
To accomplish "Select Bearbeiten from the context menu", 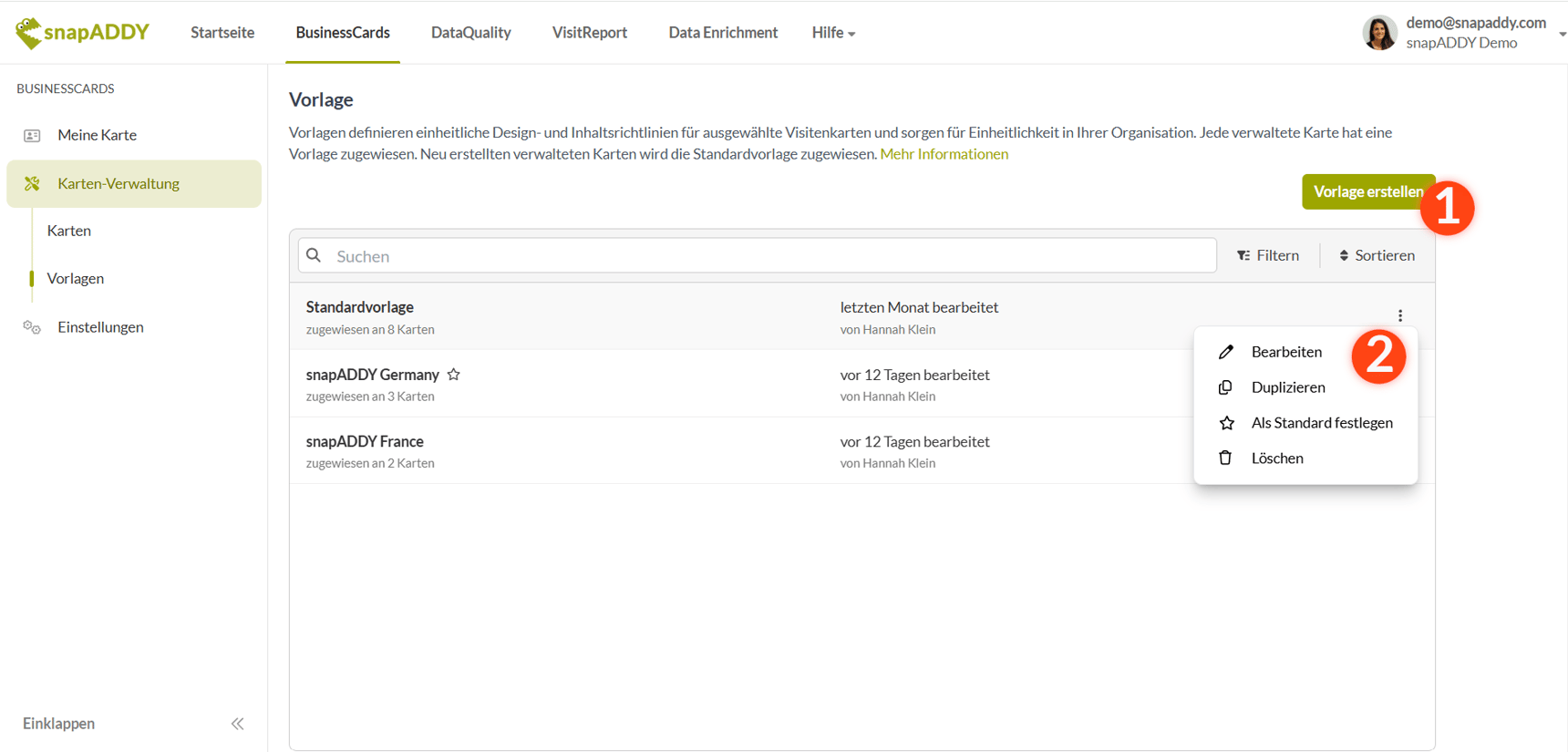I will 1285,352.
